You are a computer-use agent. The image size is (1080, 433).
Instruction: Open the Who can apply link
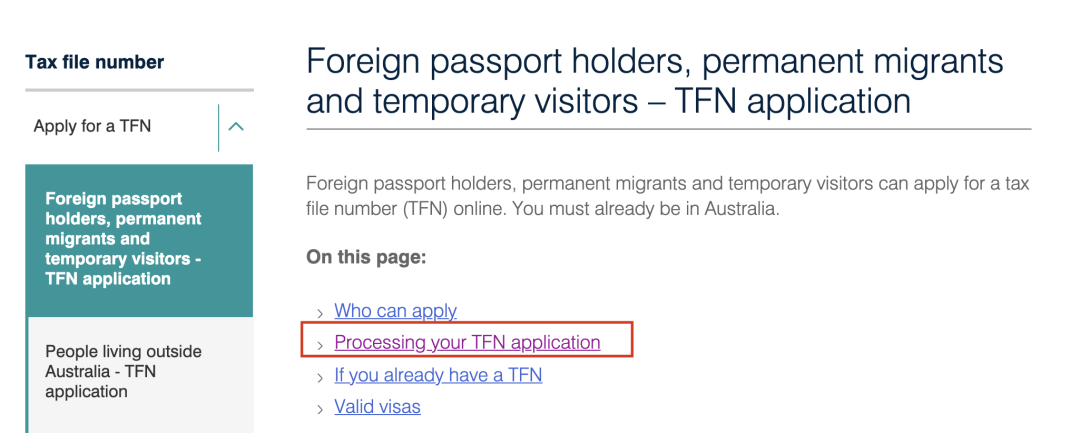pos(395,311)
